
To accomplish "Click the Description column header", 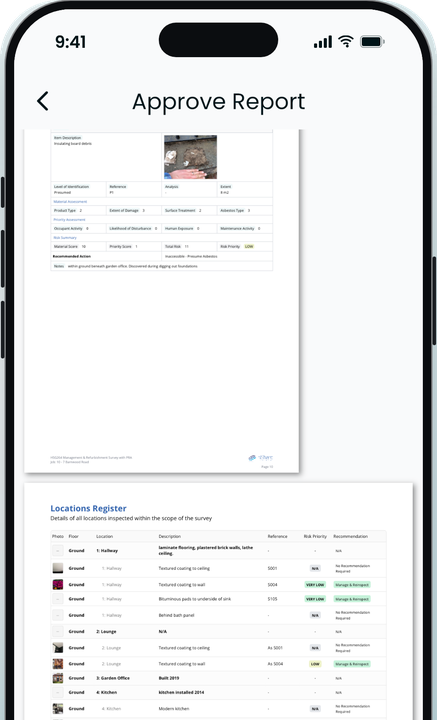I will coord(170,536).
